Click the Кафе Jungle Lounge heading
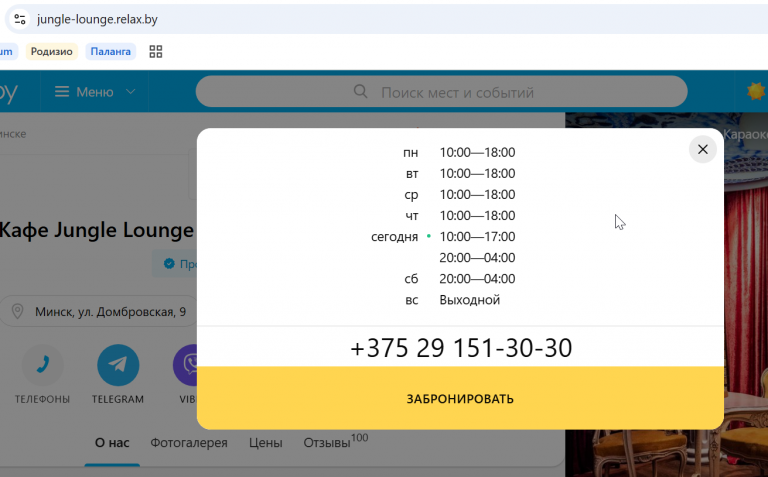 click(96, 230)
